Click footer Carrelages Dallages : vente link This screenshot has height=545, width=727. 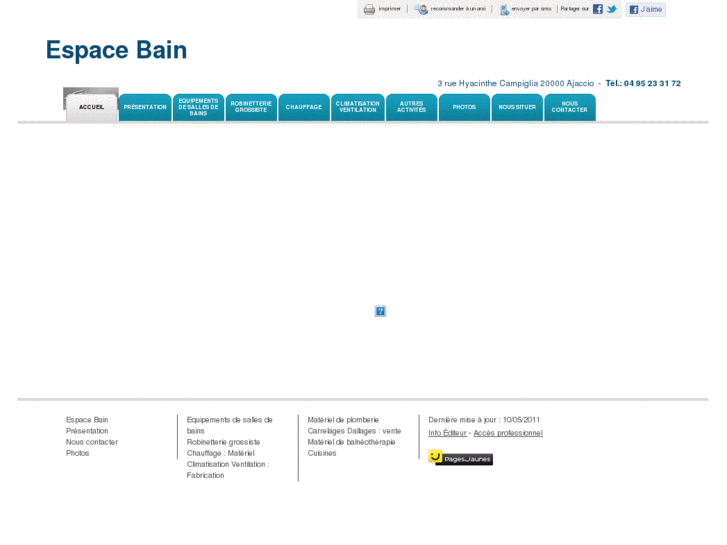354,431
